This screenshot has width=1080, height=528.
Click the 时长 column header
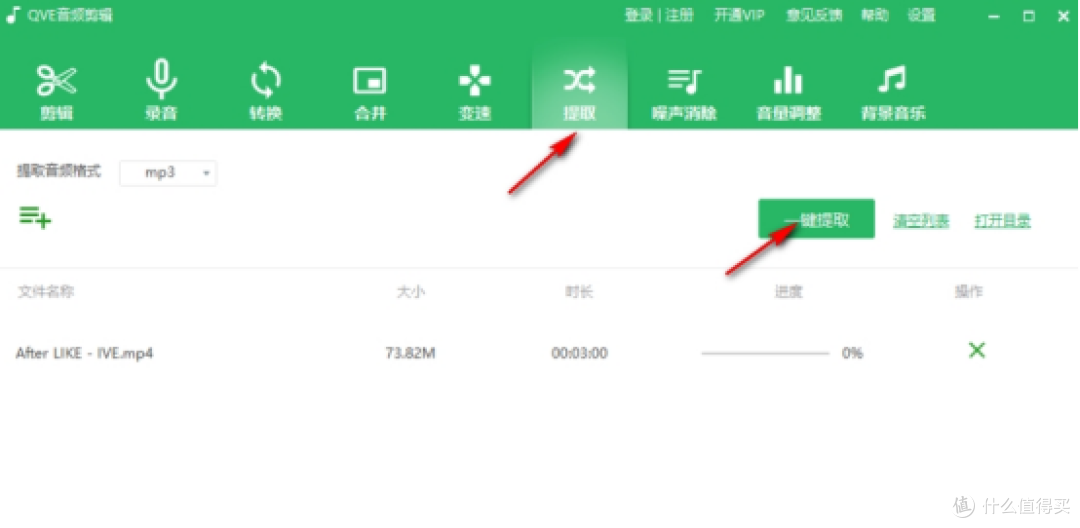pyautogui.click(x=579, y=292)
